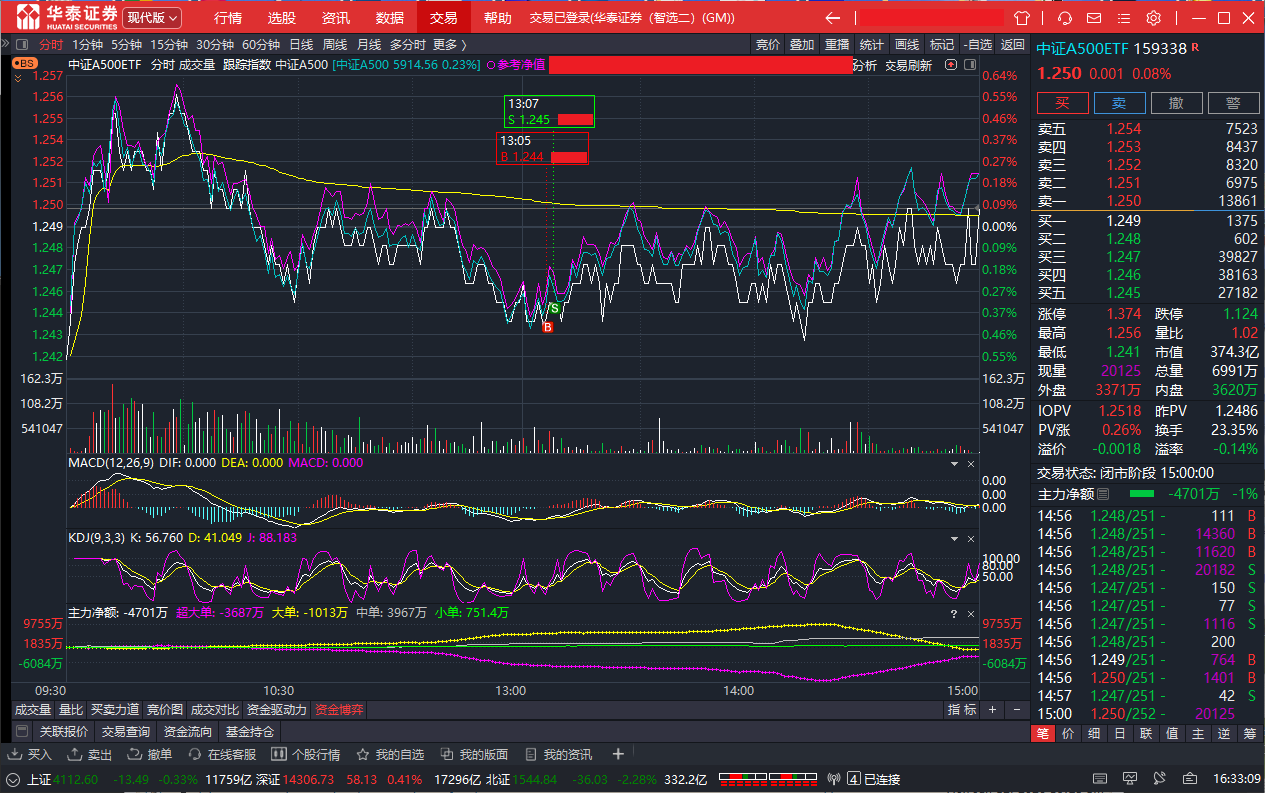Open the skin theme shirt icon

pos(1022,18)
